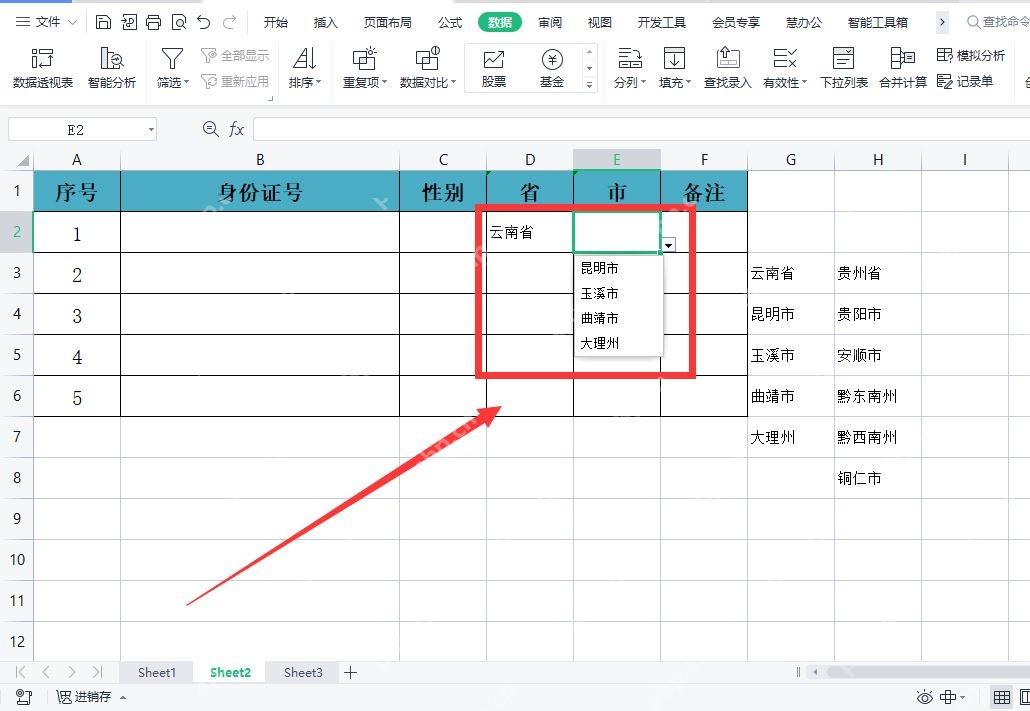The height and width of the screenshot is (711, 1030).
Task: Open 数据对比 data compare tool
Action: [428, 68]
